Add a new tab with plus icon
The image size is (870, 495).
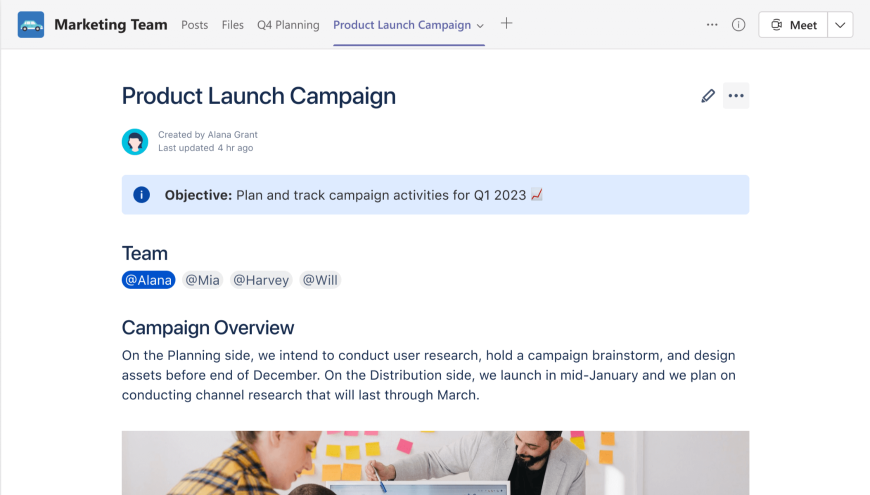[x=506, y=24]
